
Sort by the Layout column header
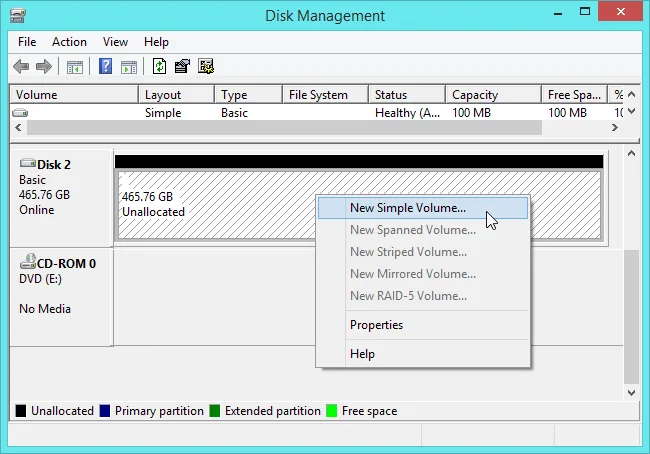177,95
